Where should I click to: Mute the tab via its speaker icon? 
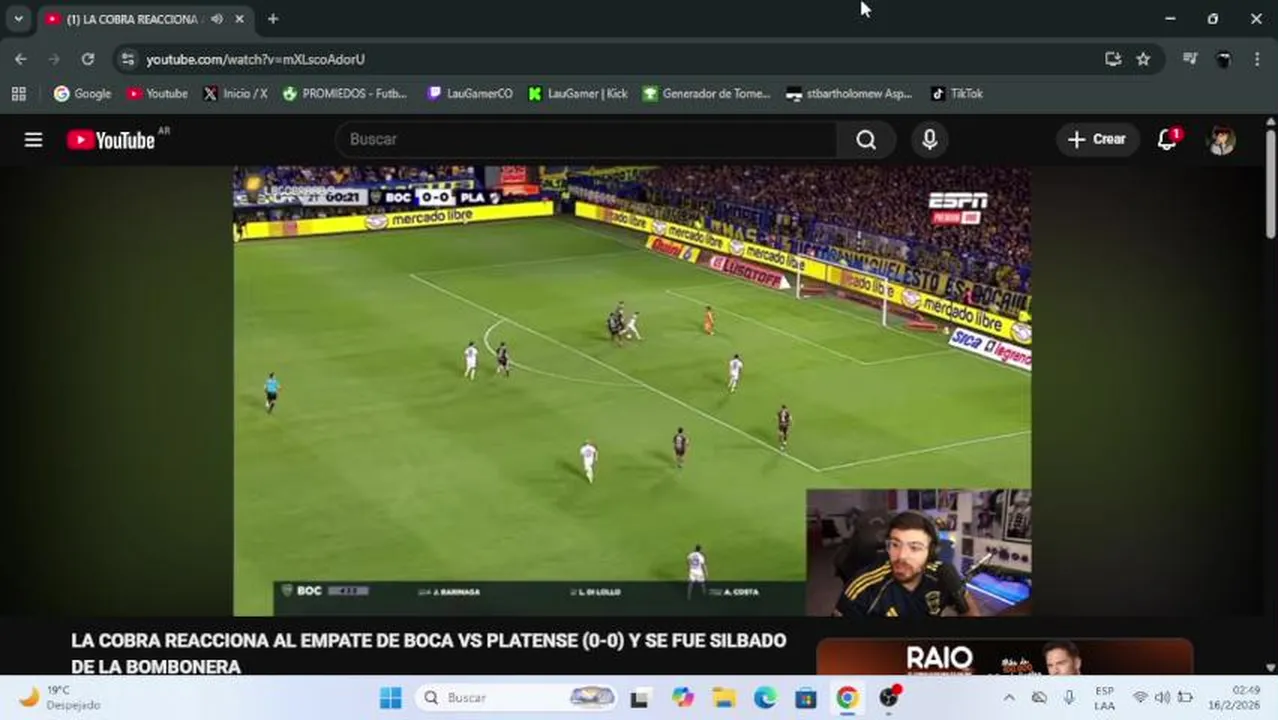[x=217, y=19]
